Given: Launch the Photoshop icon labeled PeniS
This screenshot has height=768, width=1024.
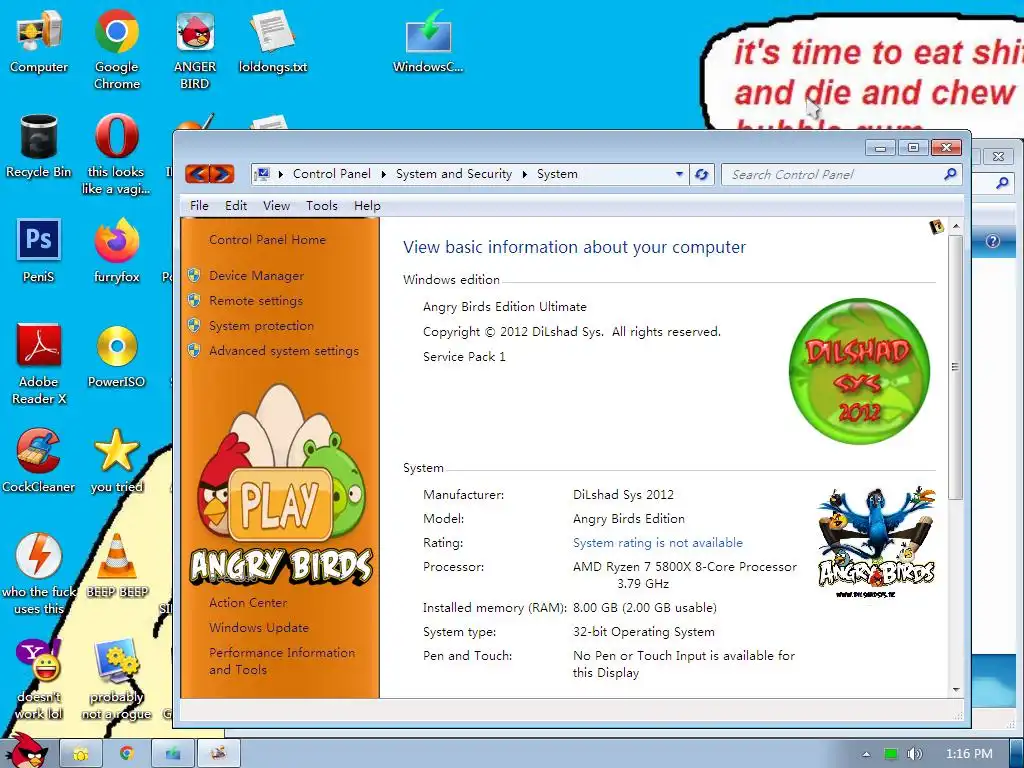Looking at the screenshot, I should click(39, 251).
